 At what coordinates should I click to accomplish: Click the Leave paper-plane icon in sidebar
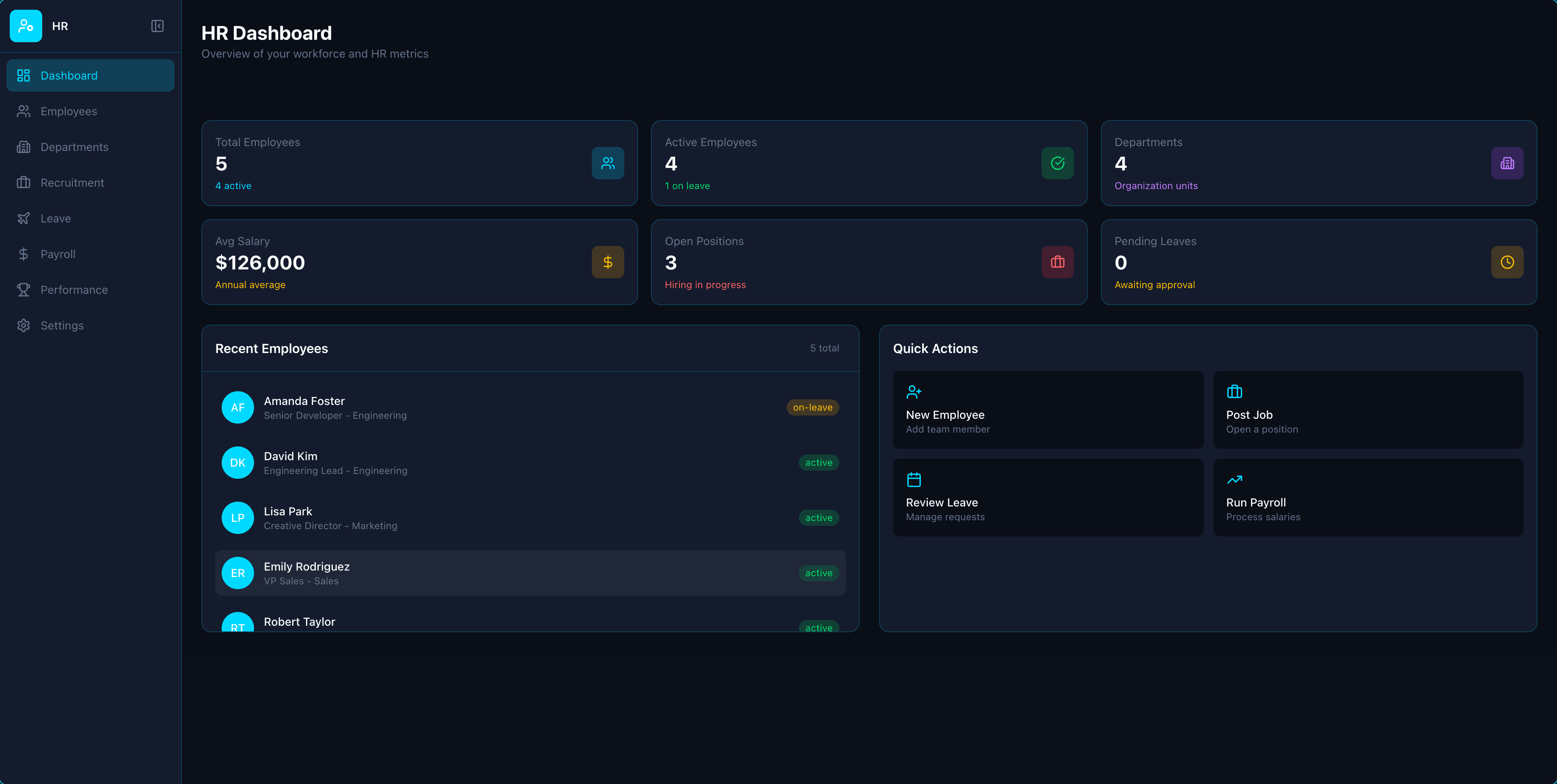(24, 218)
